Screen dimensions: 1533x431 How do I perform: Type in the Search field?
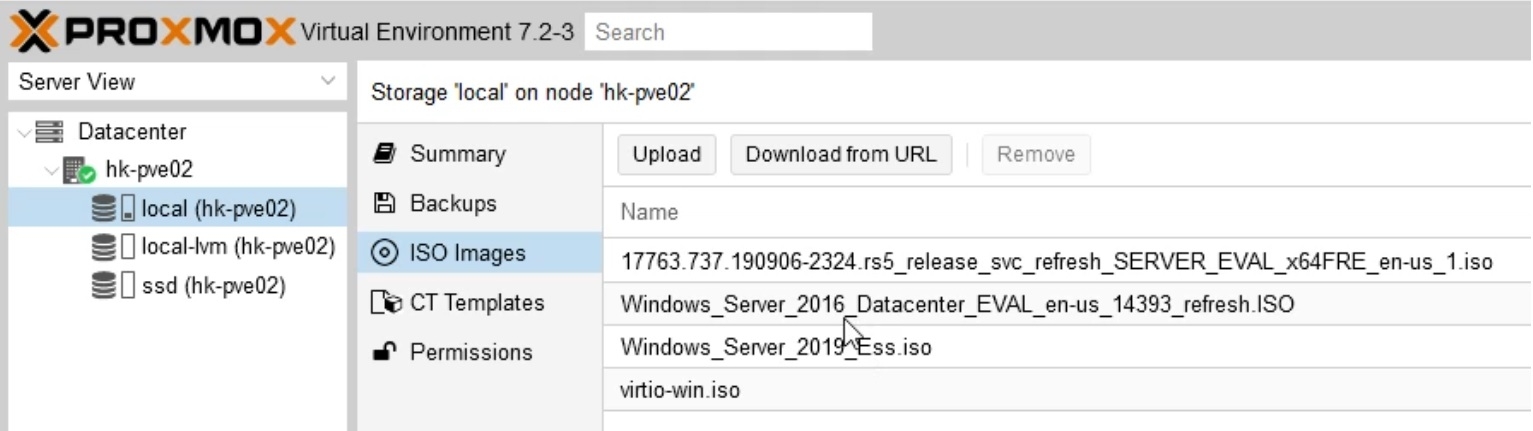pyautogui.click(x=727, y=32)
